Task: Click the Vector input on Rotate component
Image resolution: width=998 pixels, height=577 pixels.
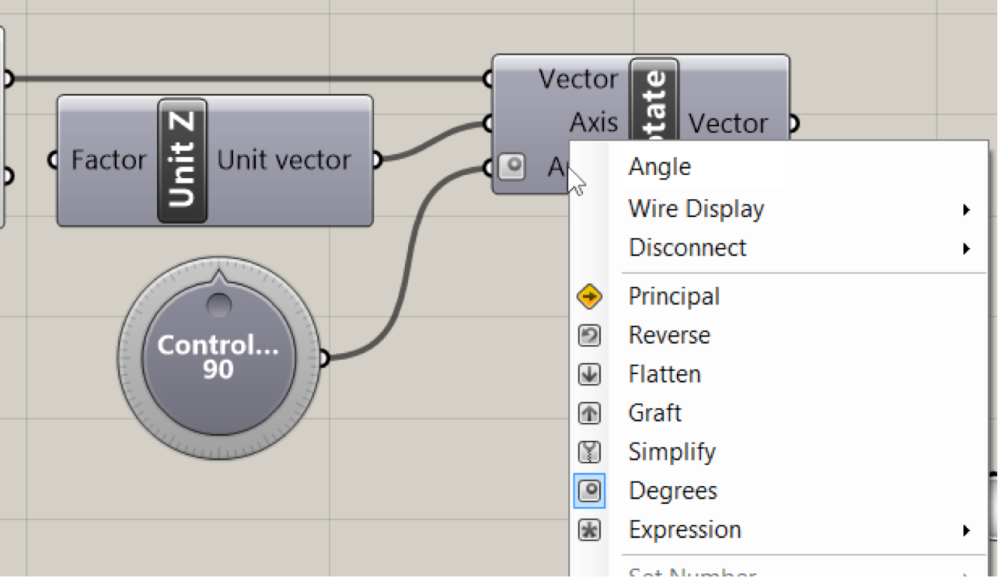Action: [x=578, y=80]
